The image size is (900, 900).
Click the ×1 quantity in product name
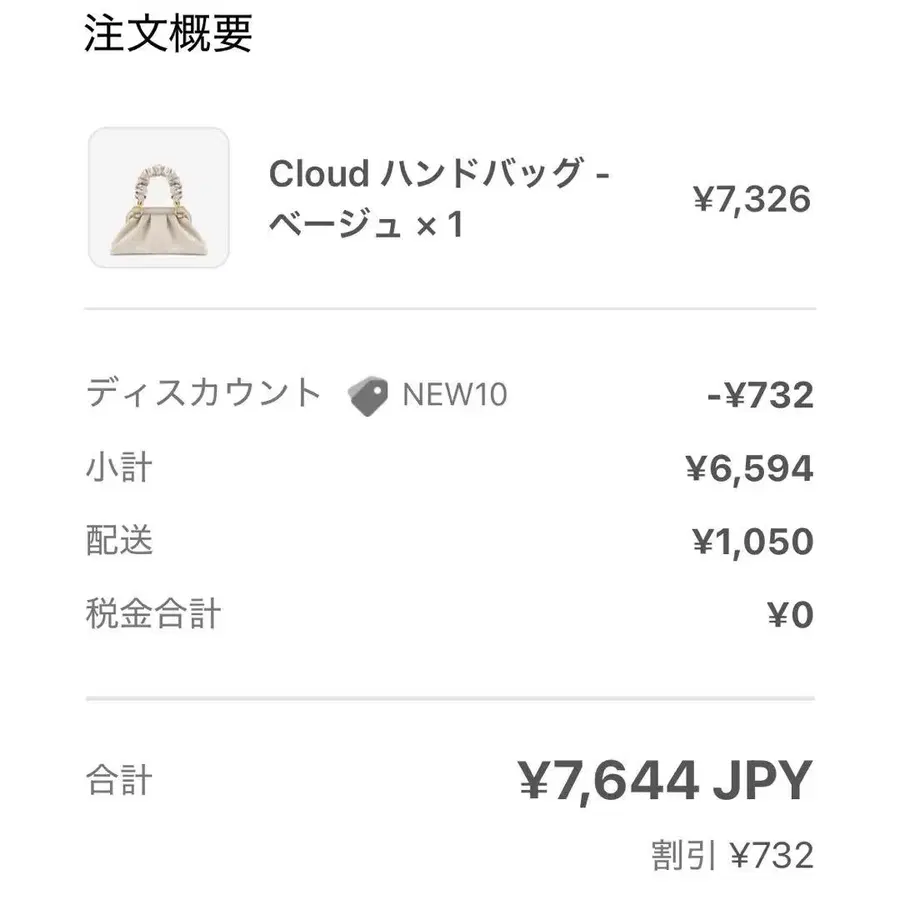(x=440, y=224)
